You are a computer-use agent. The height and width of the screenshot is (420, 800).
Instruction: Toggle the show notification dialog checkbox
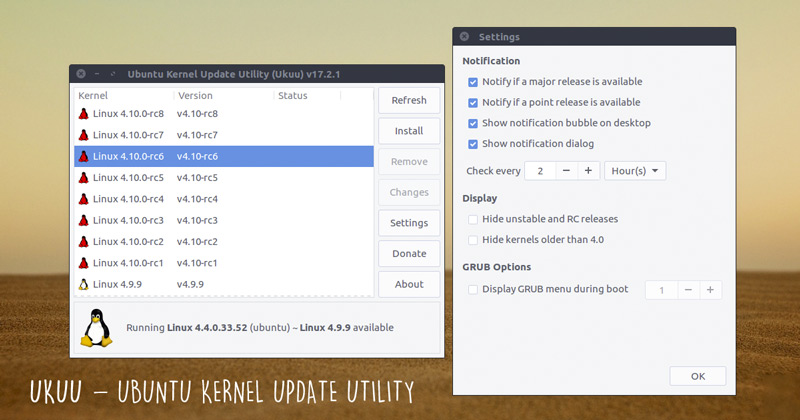(x=473, y=144)
